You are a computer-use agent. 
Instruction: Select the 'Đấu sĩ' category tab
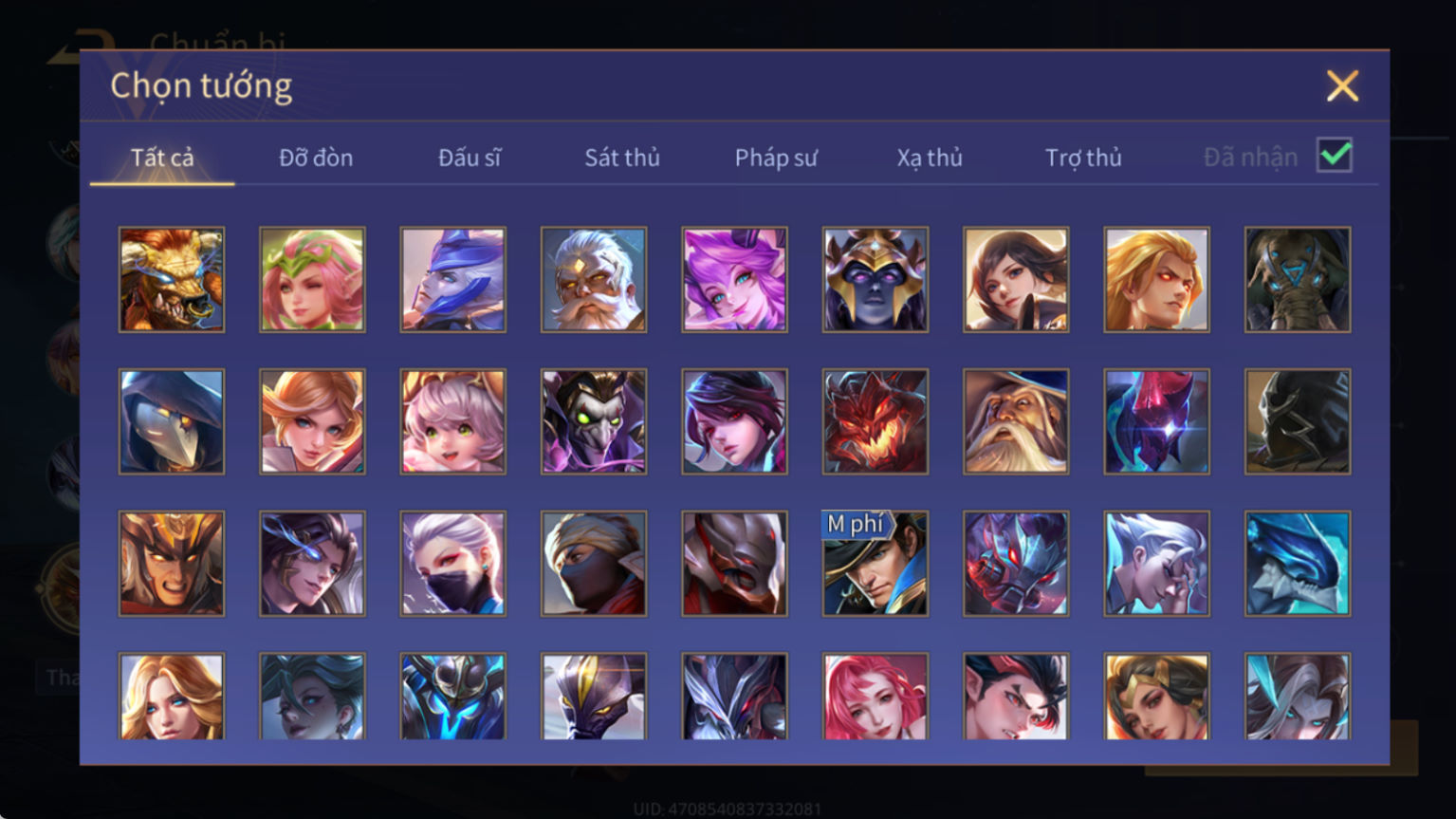tap(470, 158)
